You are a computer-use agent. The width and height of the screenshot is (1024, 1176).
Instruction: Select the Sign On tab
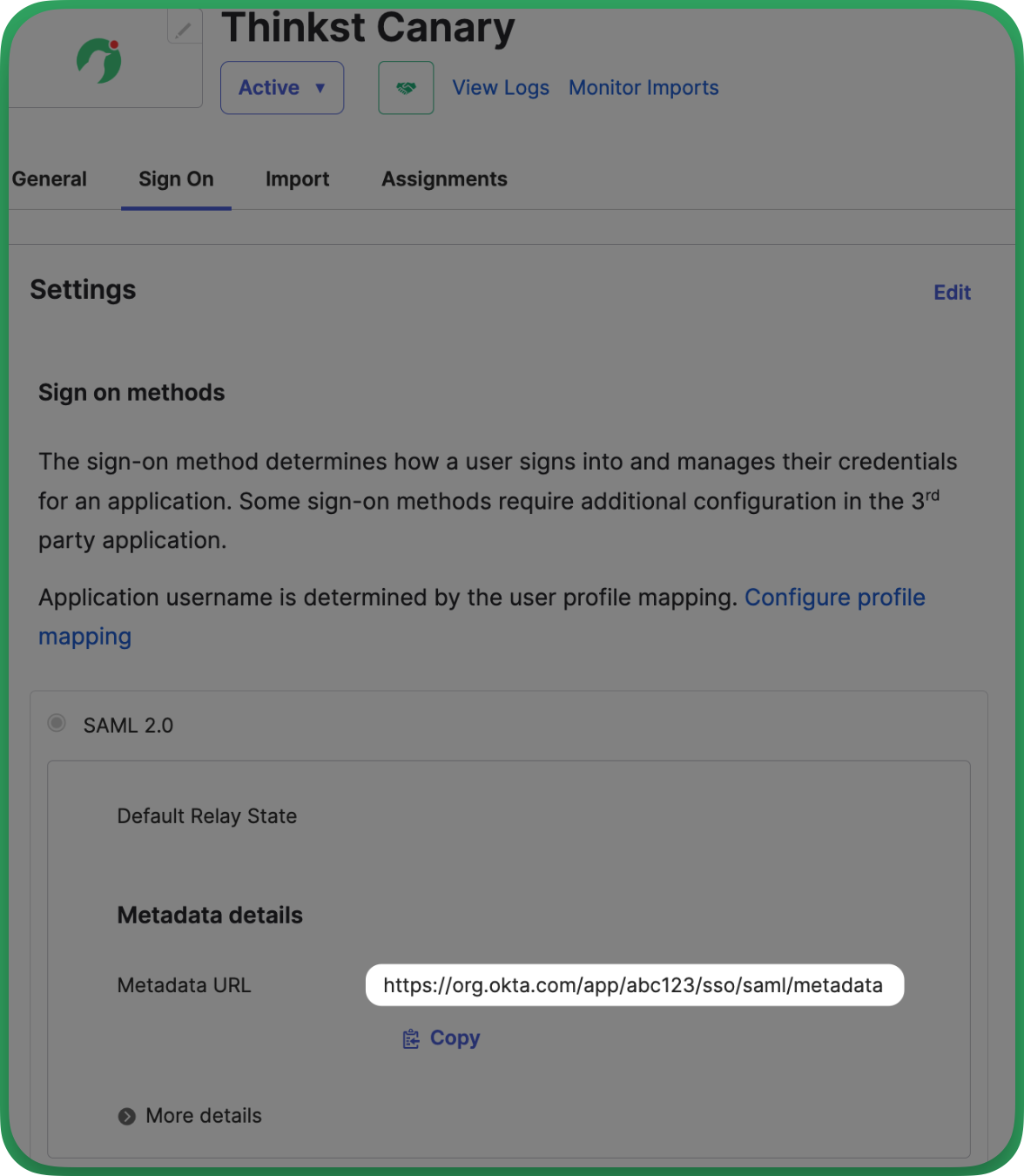tap(176, 179)
